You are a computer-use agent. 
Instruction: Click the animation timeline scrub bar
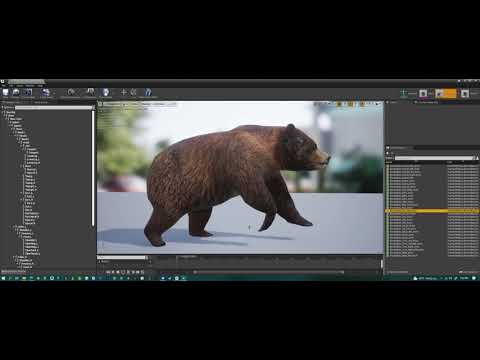point(269,272)
